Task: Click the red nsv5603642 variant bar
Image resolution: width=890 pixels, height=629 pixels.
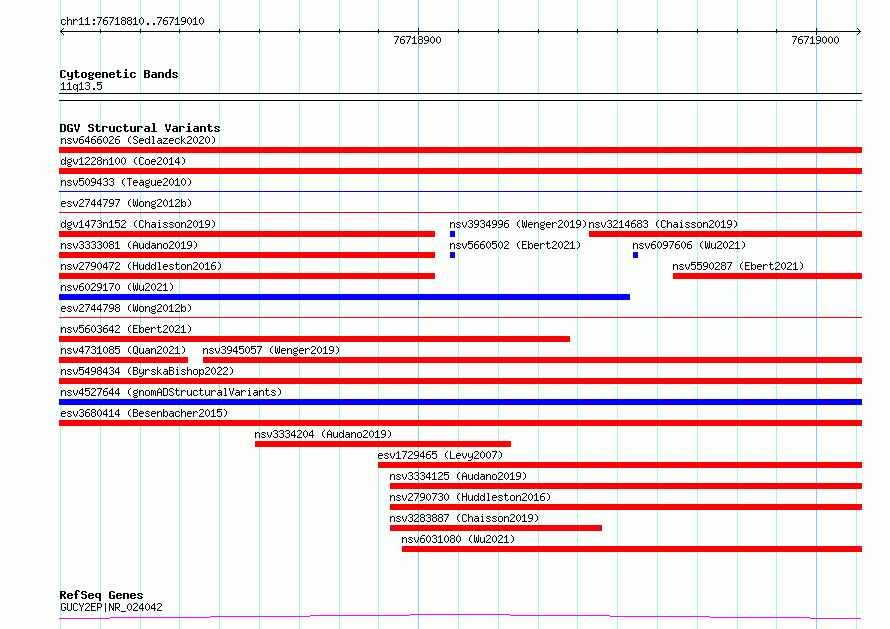Action: (314, 339)
